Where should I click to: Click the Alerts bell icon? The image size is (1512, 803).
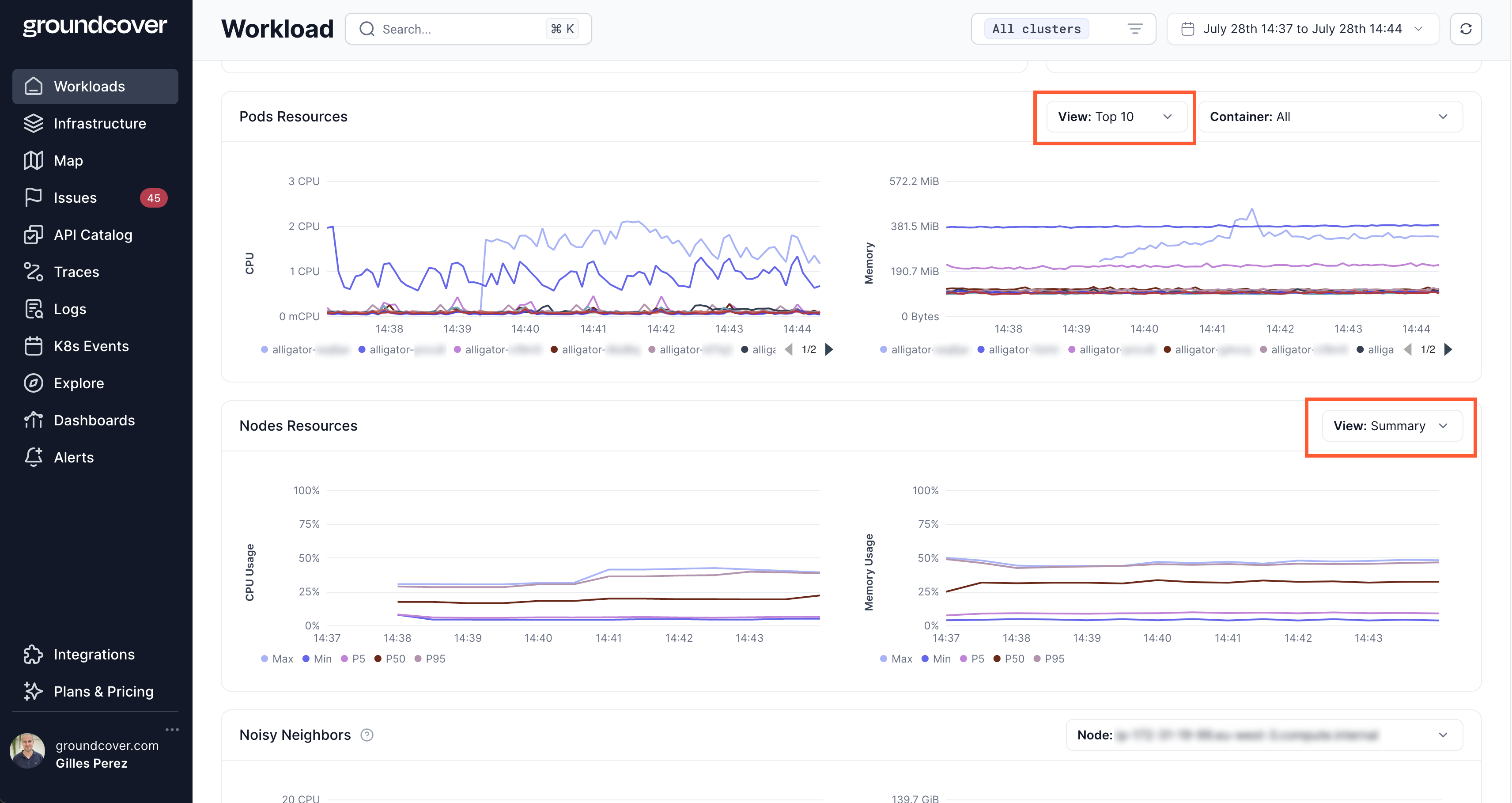coord(34,457)
